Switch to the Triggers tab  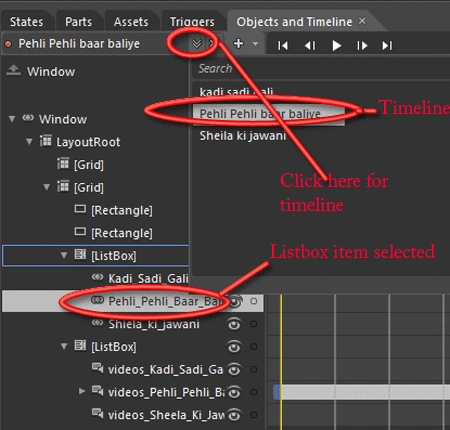(x=192, y=22)
